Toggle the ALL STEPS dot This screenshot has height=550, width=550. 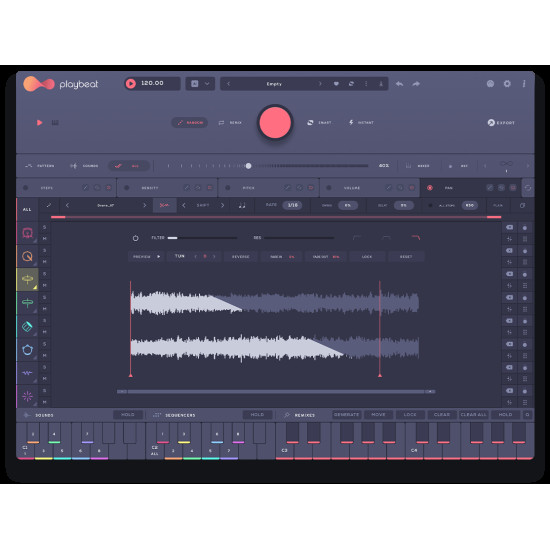(430, 206)
